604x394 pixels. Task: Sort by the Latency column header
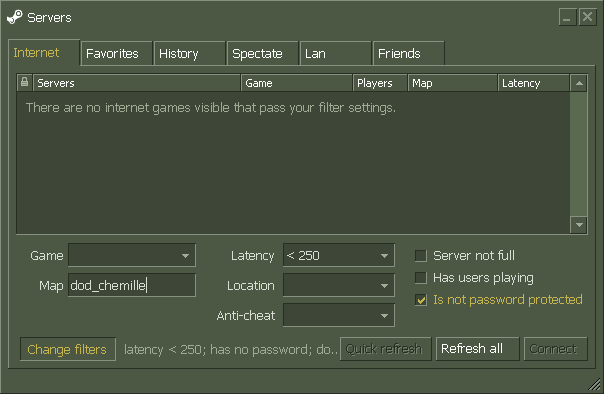tap(534, 83)
